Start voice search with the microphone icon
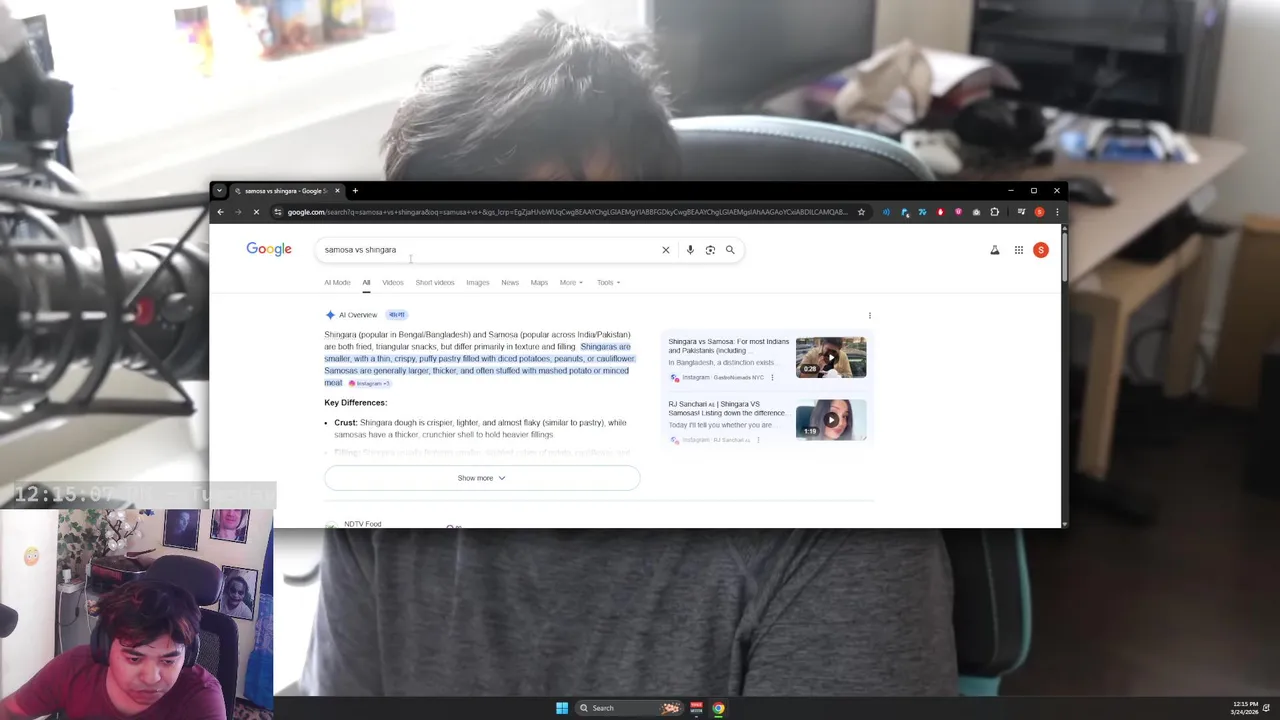Image resolution: width=1280 pixels, height=720 pixels. click(690, 250)
